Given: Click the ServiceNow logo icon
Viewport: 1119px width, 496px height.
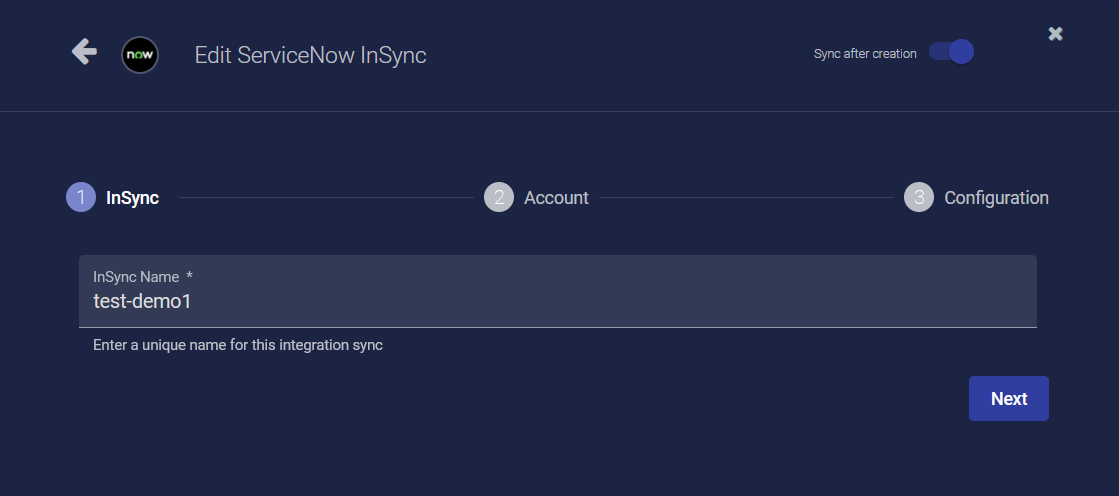Looking at the screenshot, I should coord(140,55).
